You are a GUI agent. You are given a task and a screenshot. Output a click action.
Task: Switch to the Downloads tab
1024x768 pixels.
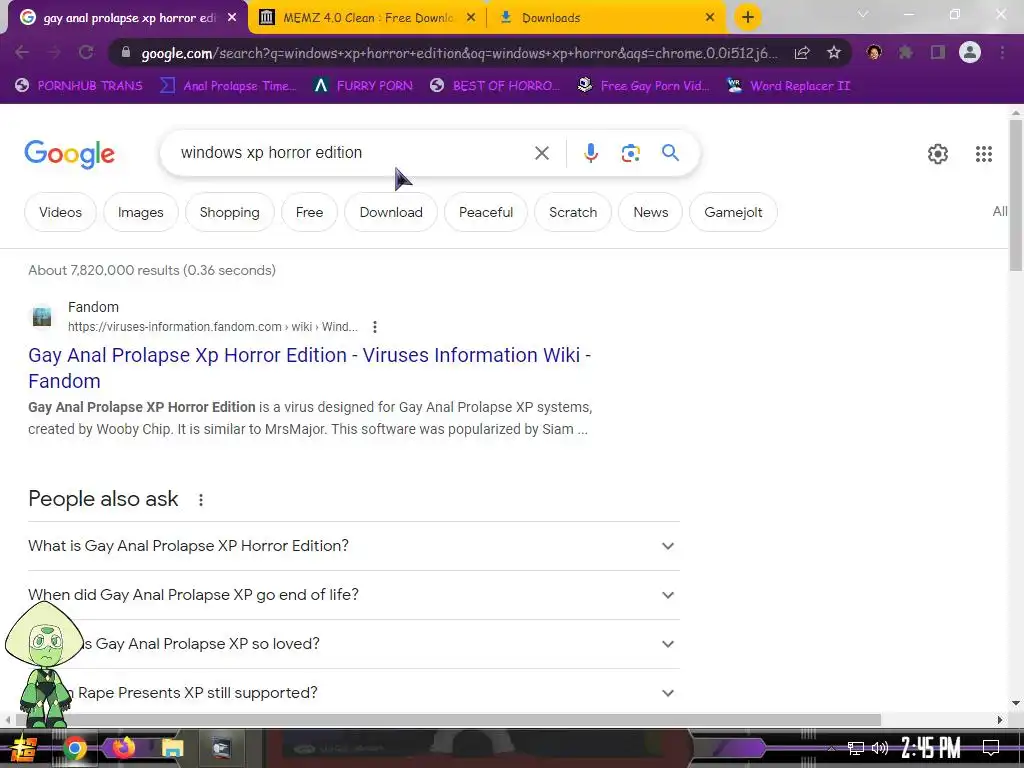607,18
